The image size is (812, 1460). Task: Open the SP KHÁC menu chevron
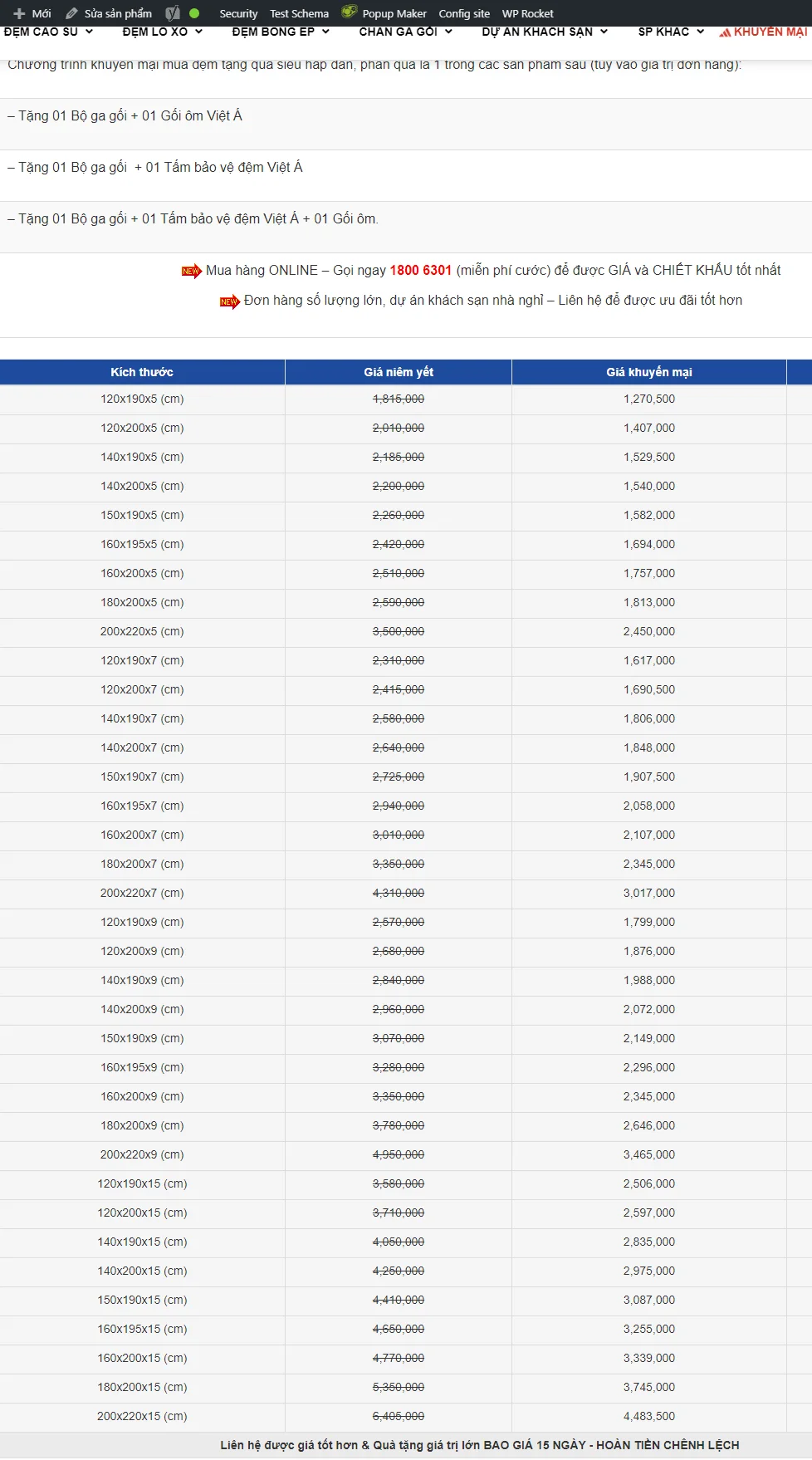tap(700, 32)
